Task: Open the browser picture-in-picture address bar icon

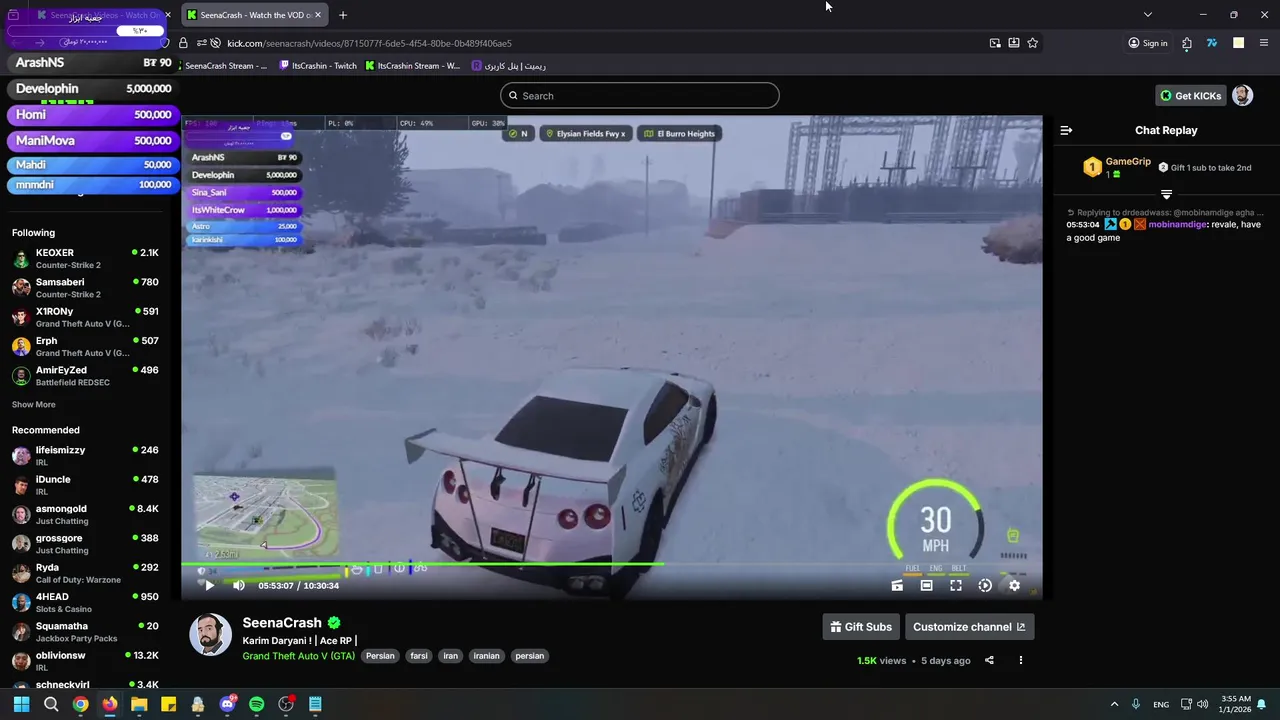Action: pos(995,43)
